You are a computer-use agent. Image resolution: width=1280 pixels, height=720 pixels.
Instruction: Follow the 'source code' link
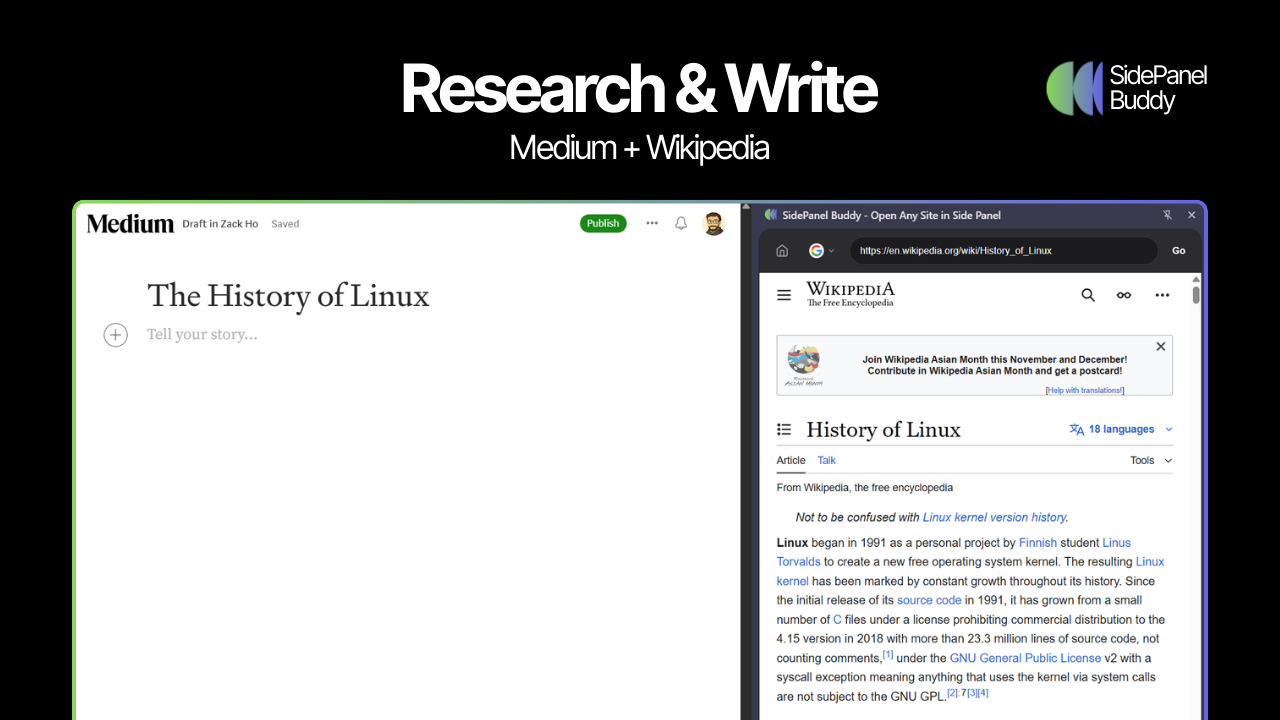[x=929, y=600]
